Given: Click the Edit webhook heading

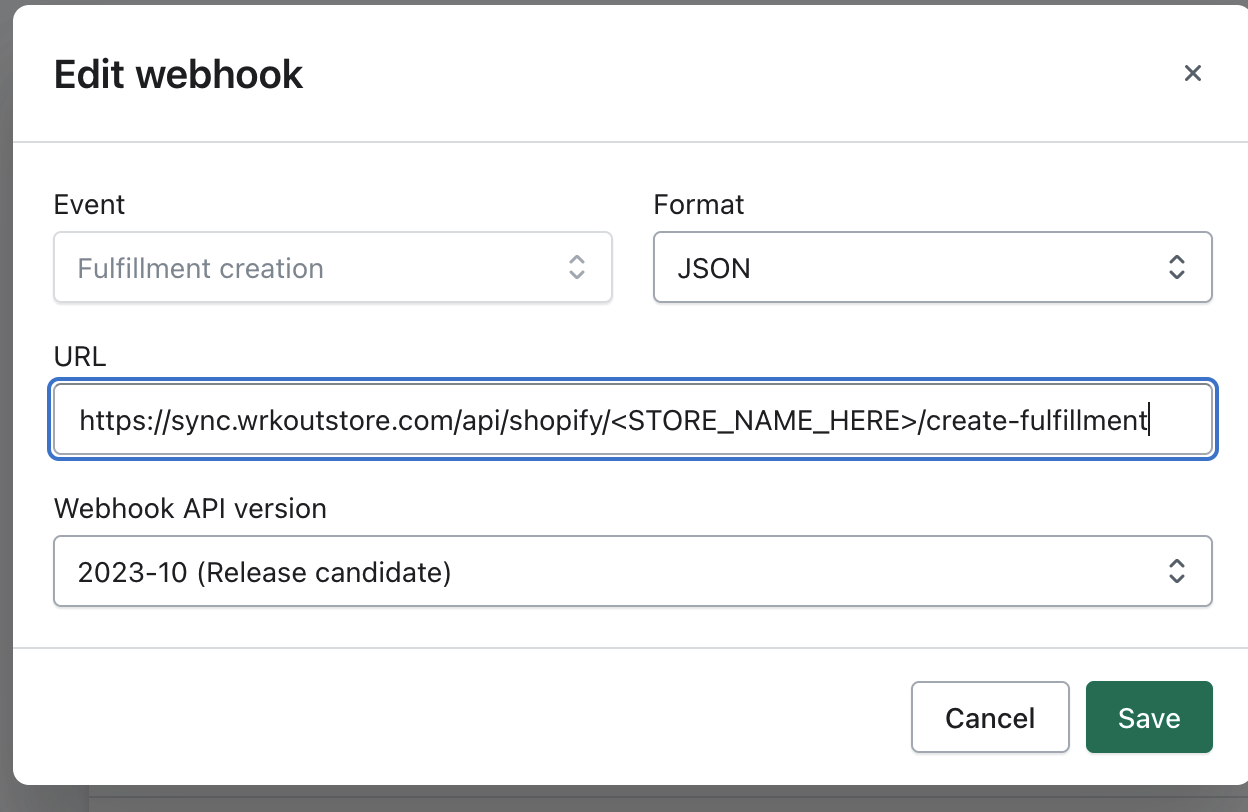Looking at the screenshot, I should (x=178, y=74).
